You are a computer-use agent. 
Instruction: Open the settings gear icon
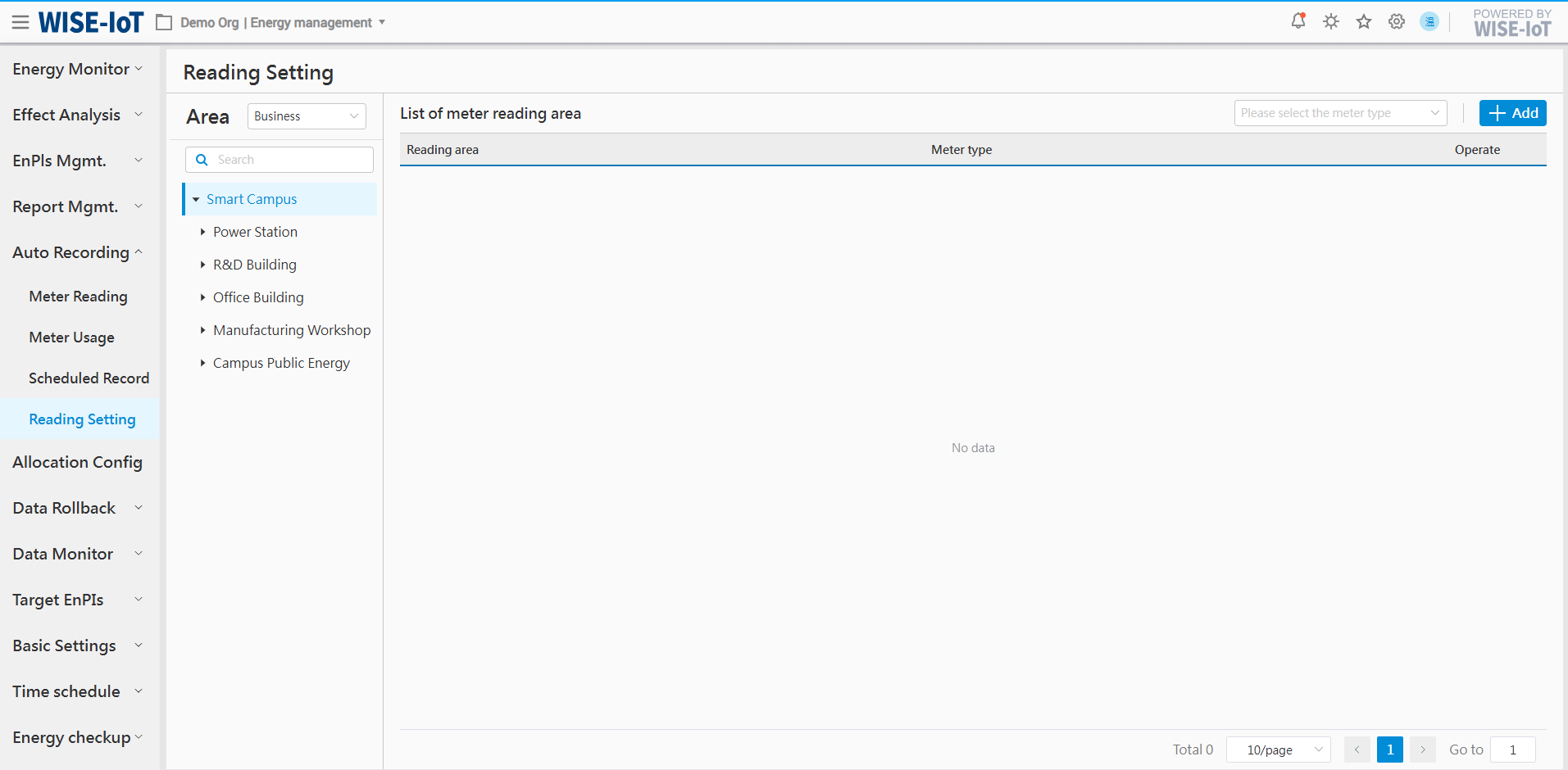[x=1397, y=21]
